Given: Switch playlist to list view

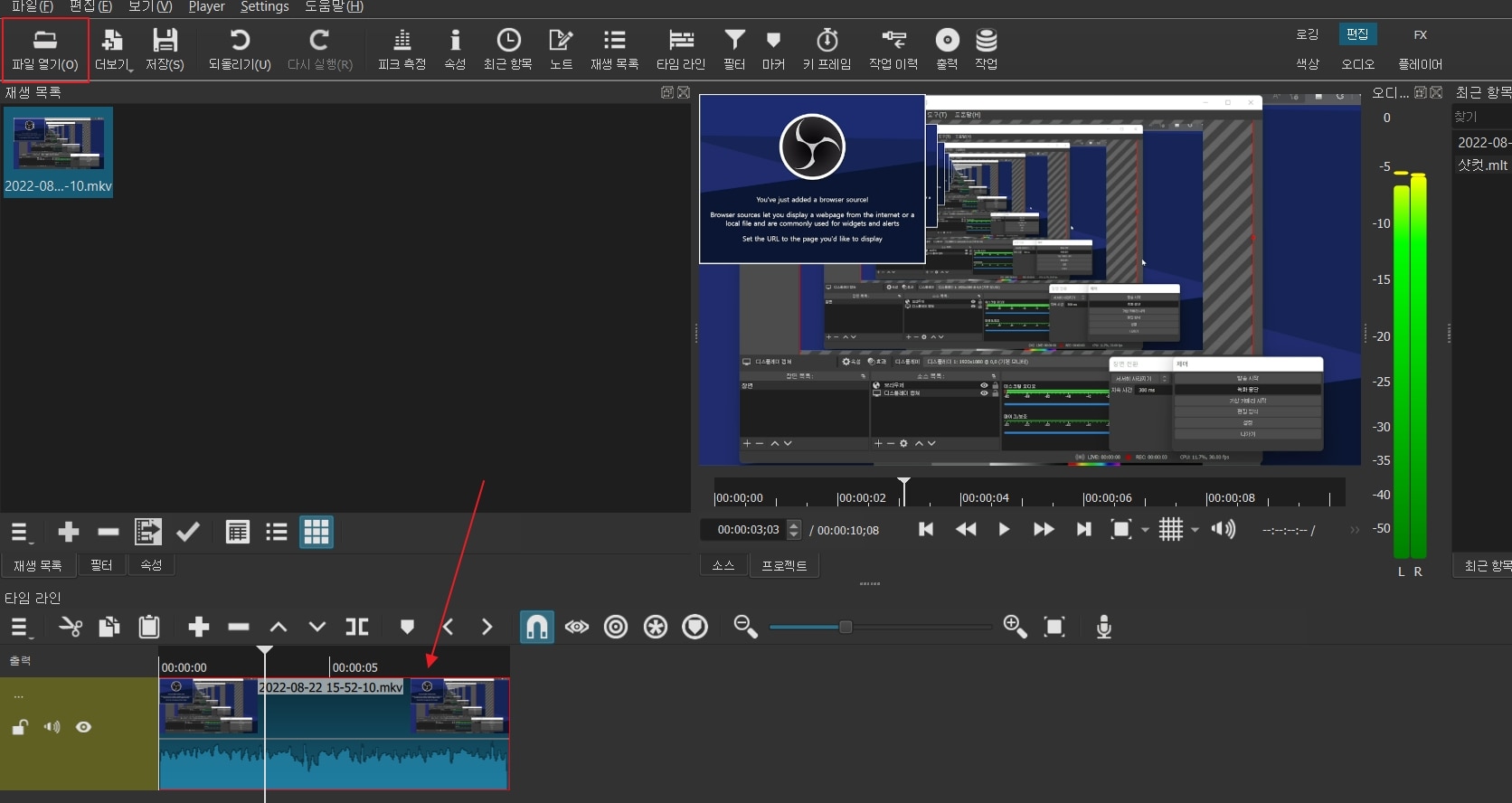Looking at the screenshot, I should tap(277, 533).
